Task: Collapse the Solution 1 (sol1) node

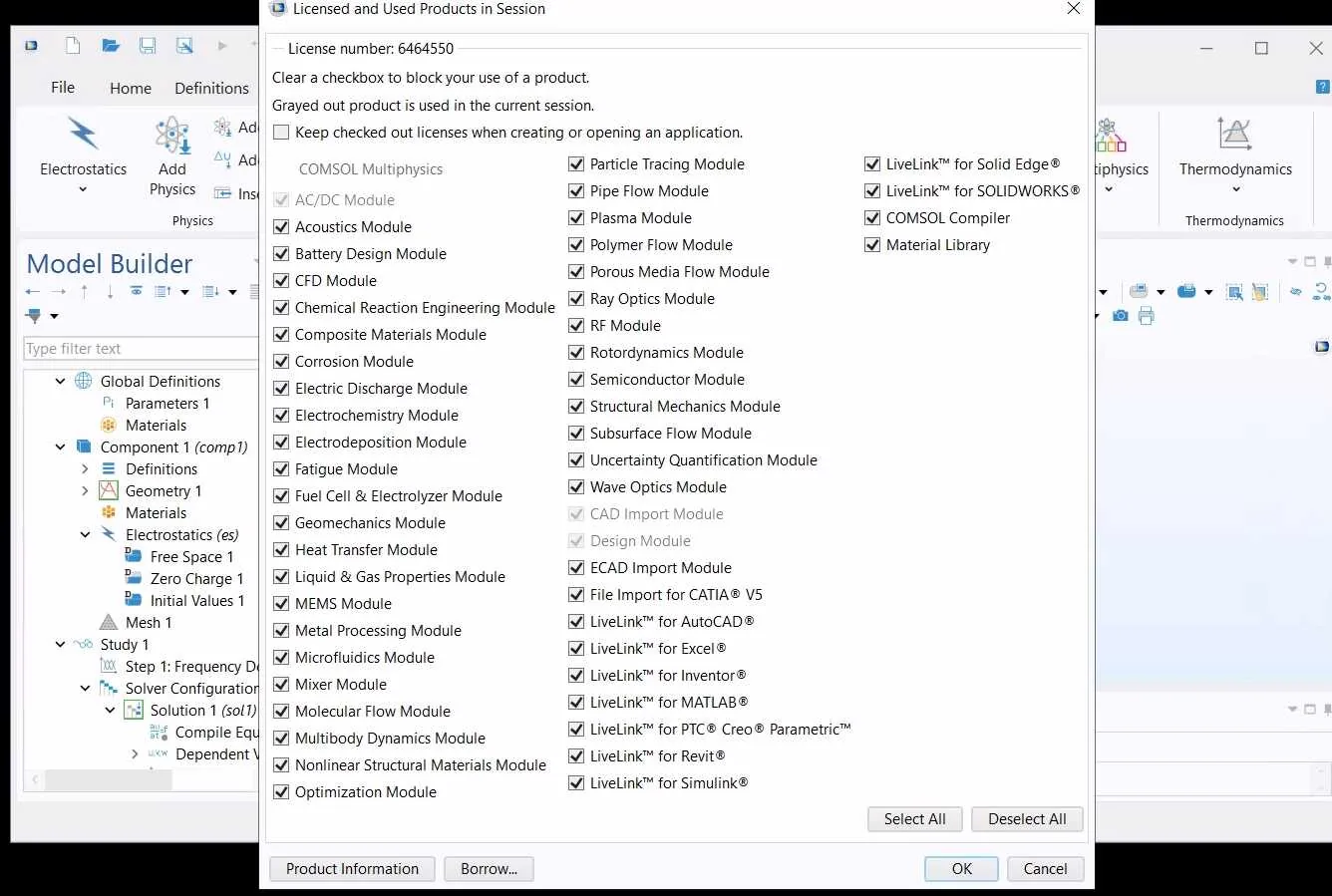Action: pyautogui.click(x=110, y=710)
